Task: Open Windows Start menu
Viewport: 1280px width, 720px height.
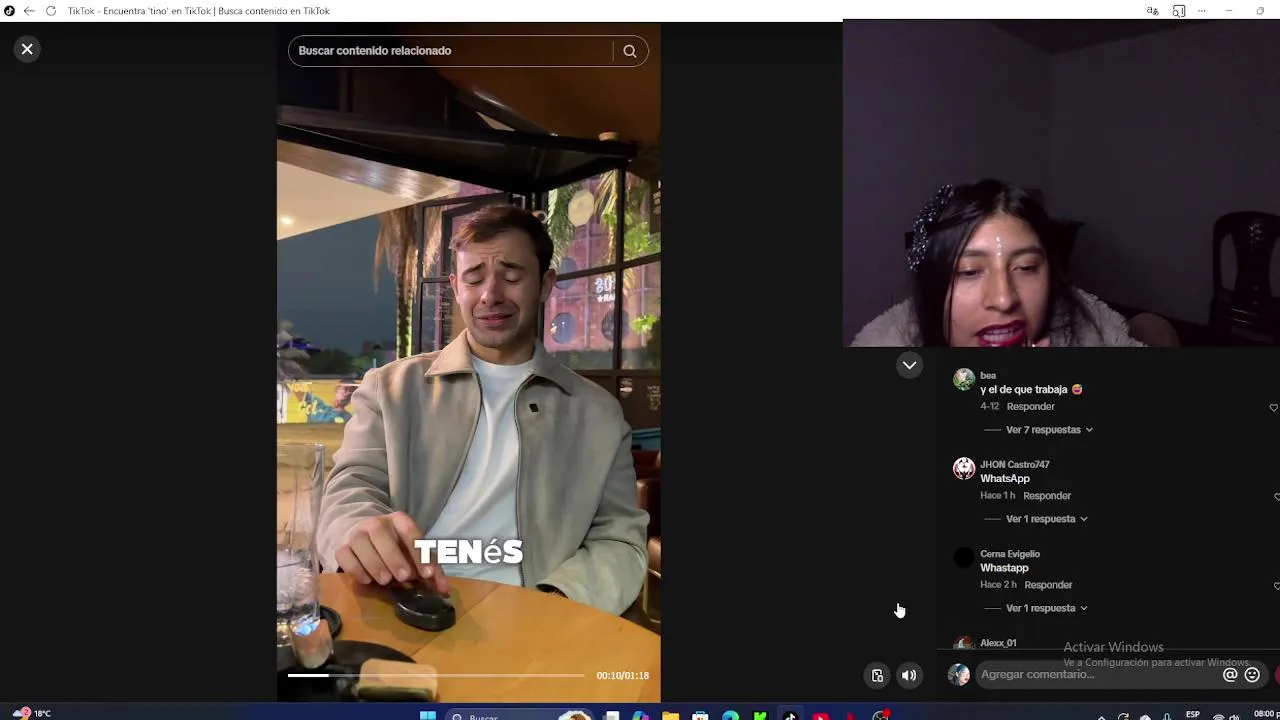Action: point(428,716)
